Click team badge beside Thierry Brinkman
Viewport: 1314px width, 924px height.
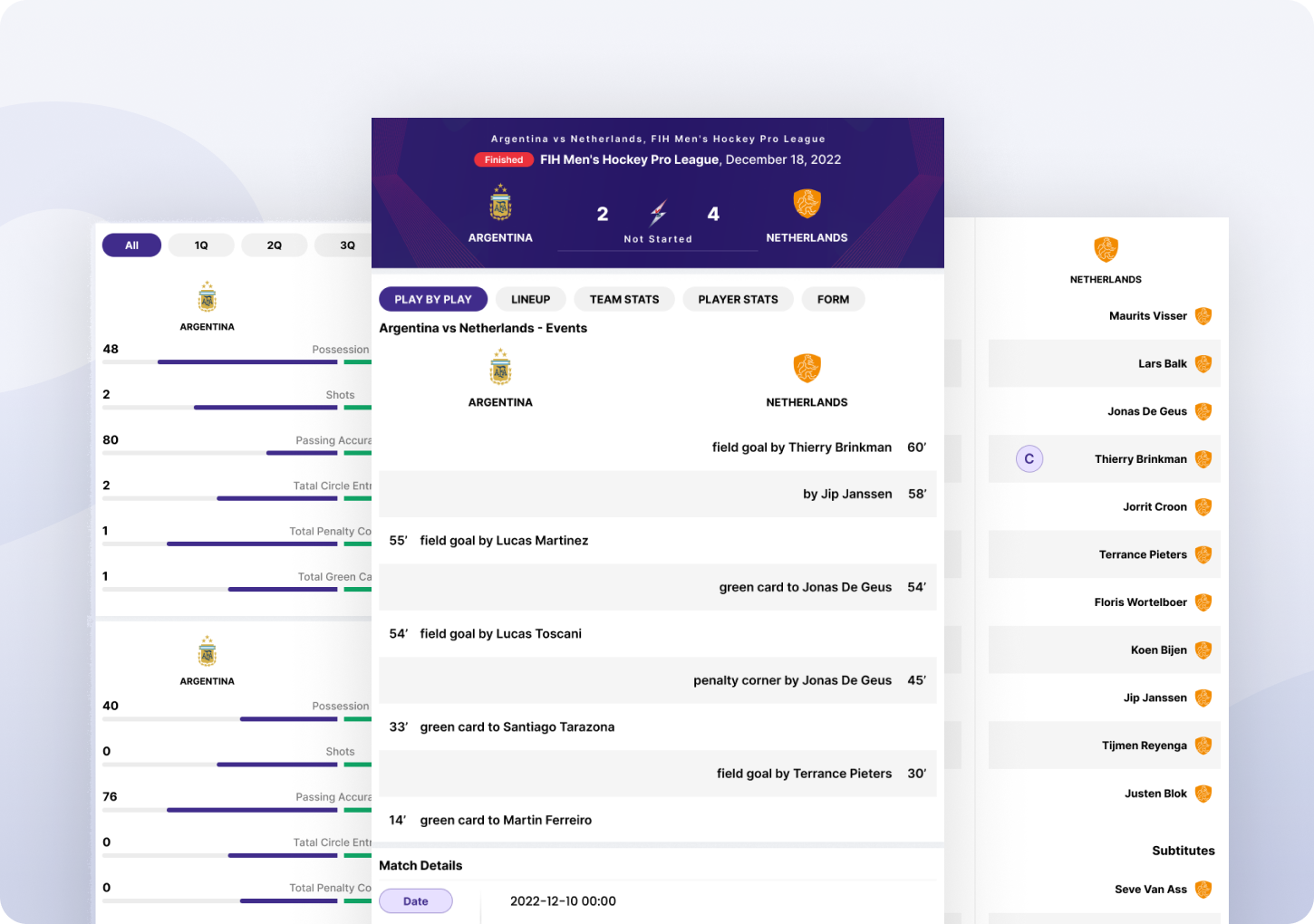click(x=1203, y=459)
